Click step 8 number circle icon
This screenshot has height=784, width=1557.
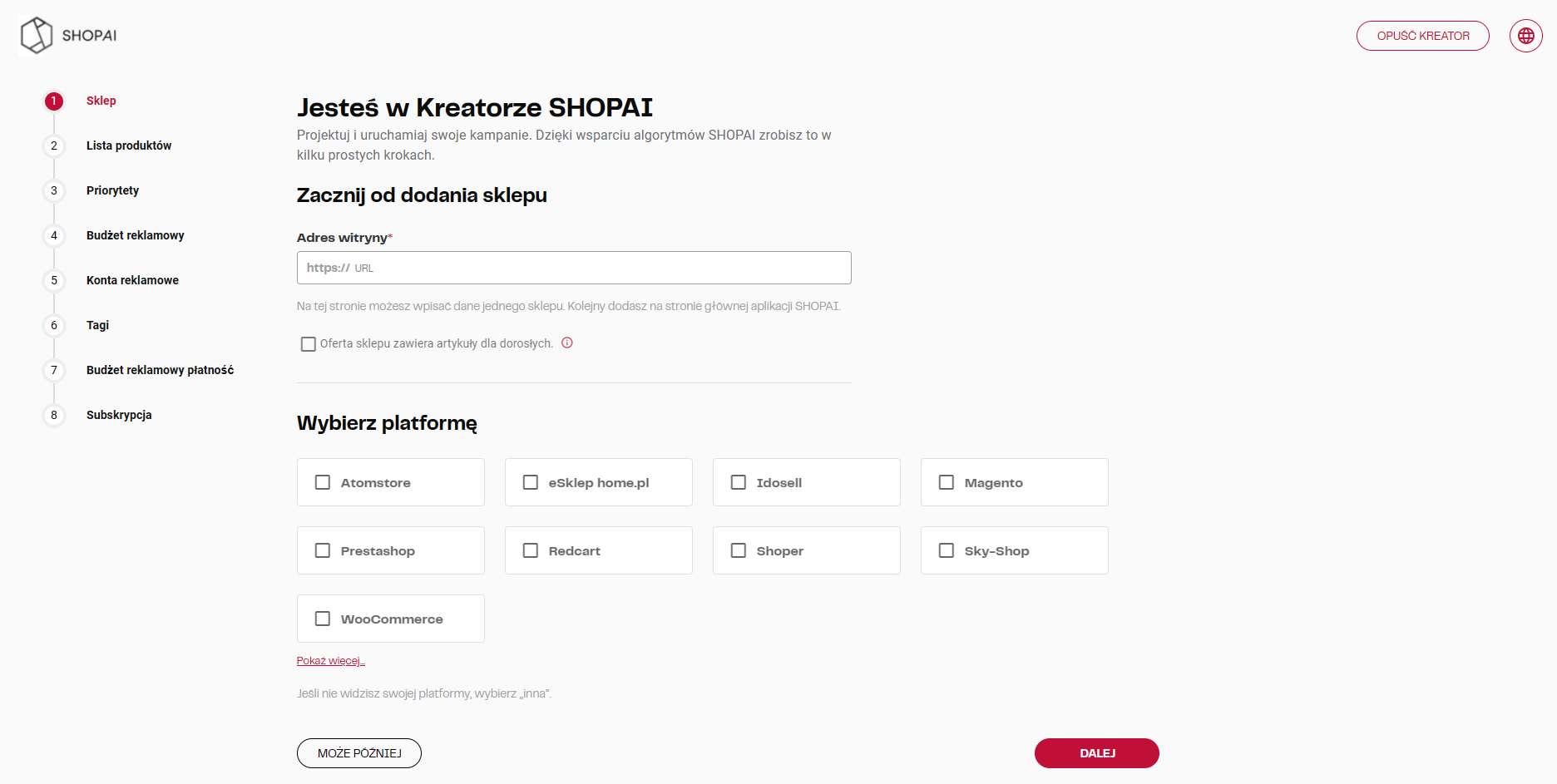coord(54,416)
